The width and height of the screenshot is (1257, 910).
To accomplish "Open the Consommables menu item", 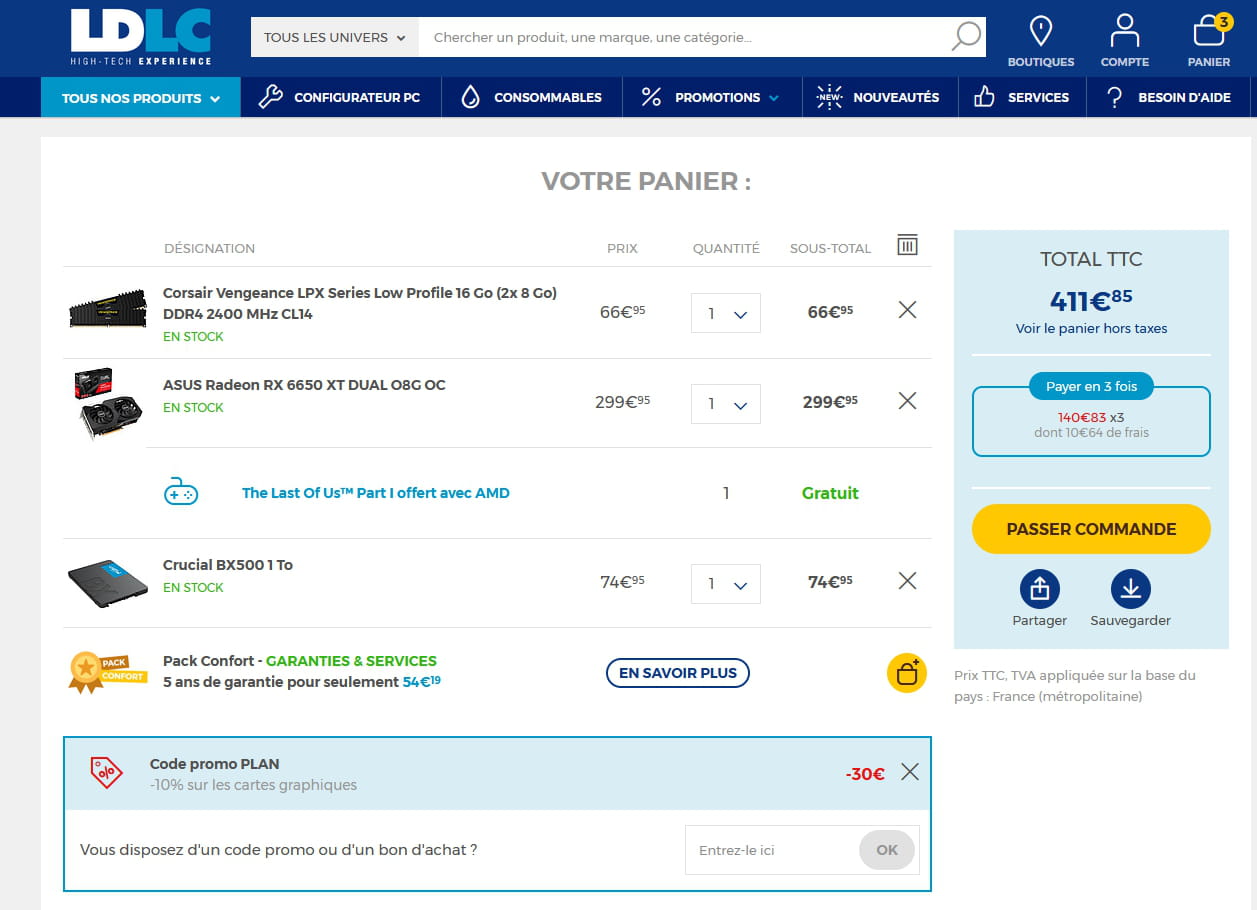I will coord(532,97).
